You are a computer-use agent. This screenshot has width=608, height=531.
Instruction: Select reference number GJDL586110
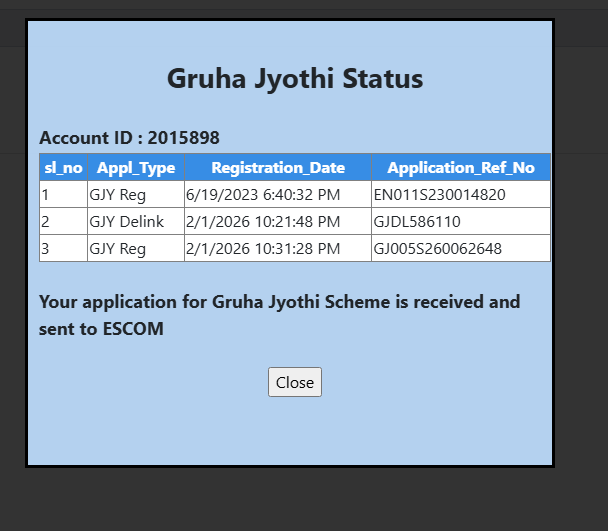[417, 222]
